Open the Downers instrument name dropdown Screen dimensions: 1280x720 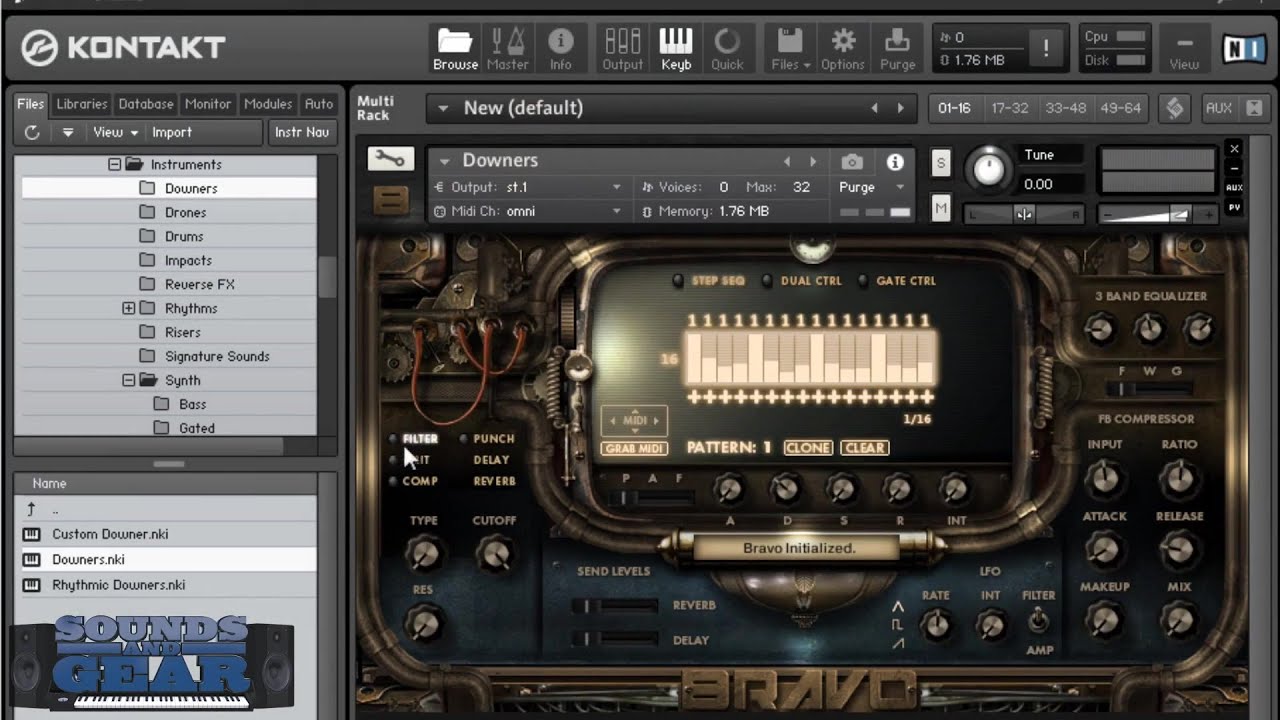pyautogui.click(x=500, y=160)
